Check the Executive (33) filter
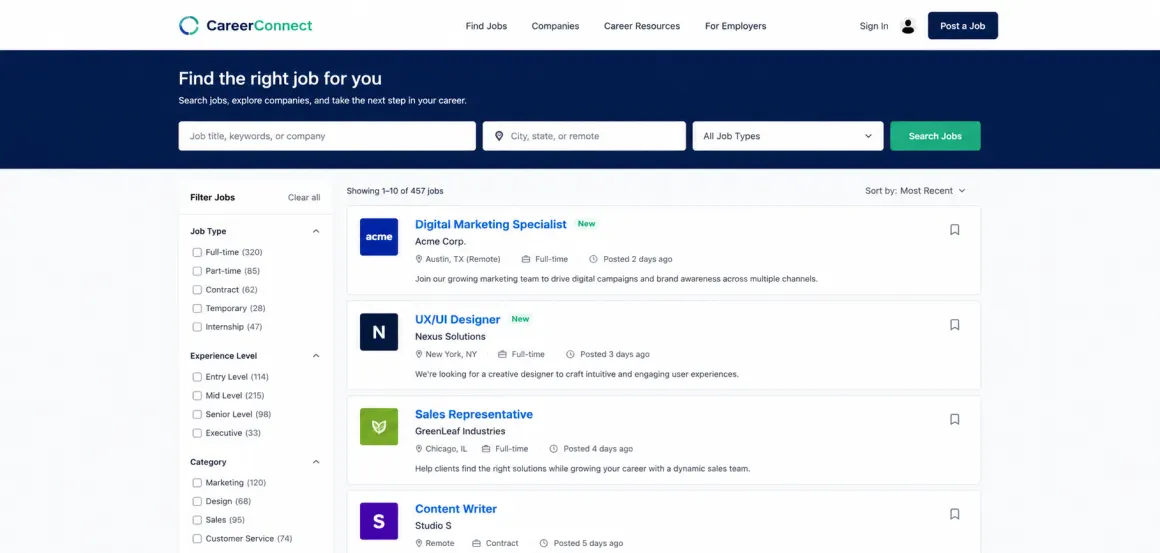The width and height of the screenshot is (1160, 553). [197, 432]
